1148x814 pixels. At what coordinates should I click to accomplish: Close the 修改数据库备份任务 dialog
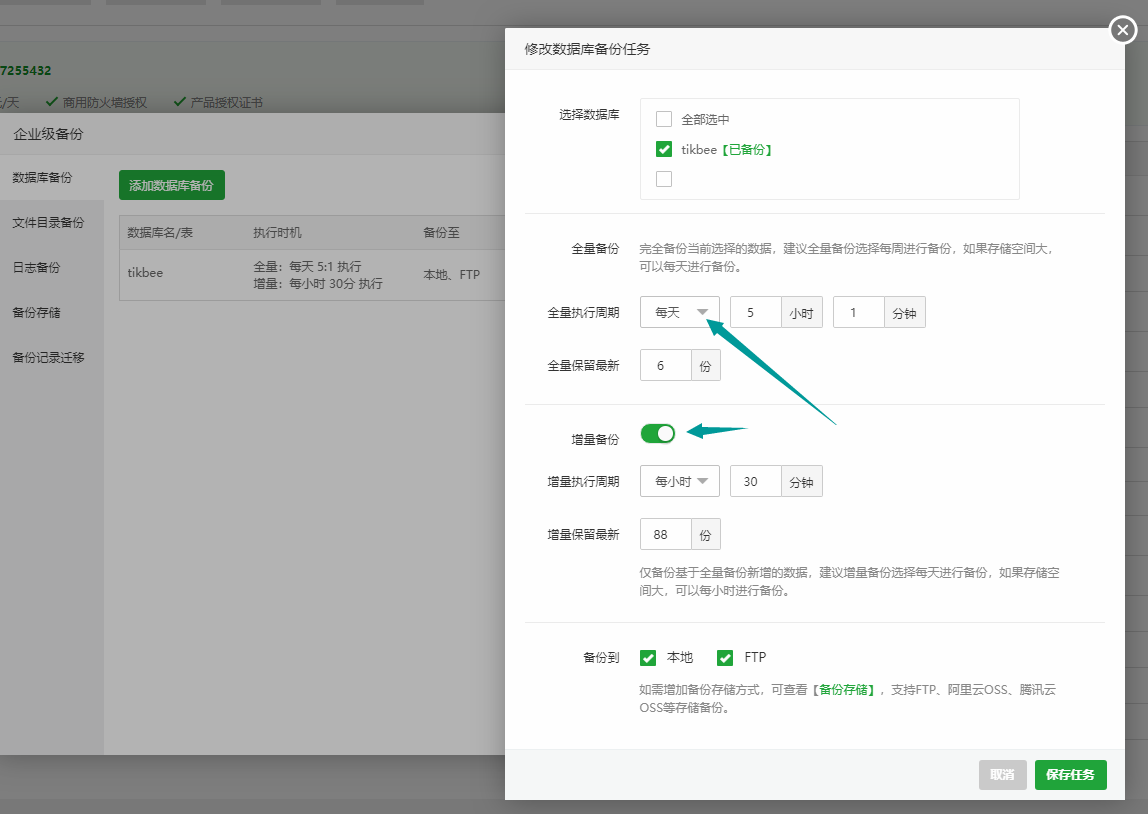[x=1122, y=30]
